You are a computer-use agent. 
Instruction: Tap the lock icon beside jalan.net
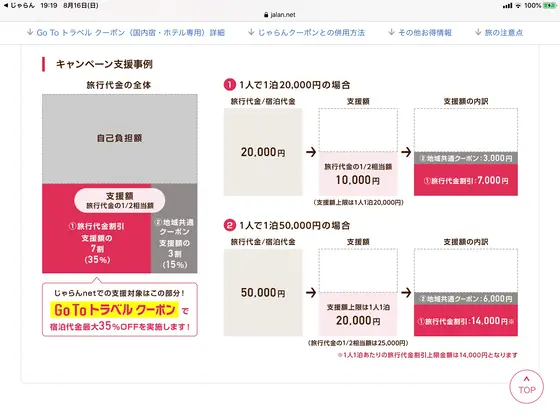266,15
